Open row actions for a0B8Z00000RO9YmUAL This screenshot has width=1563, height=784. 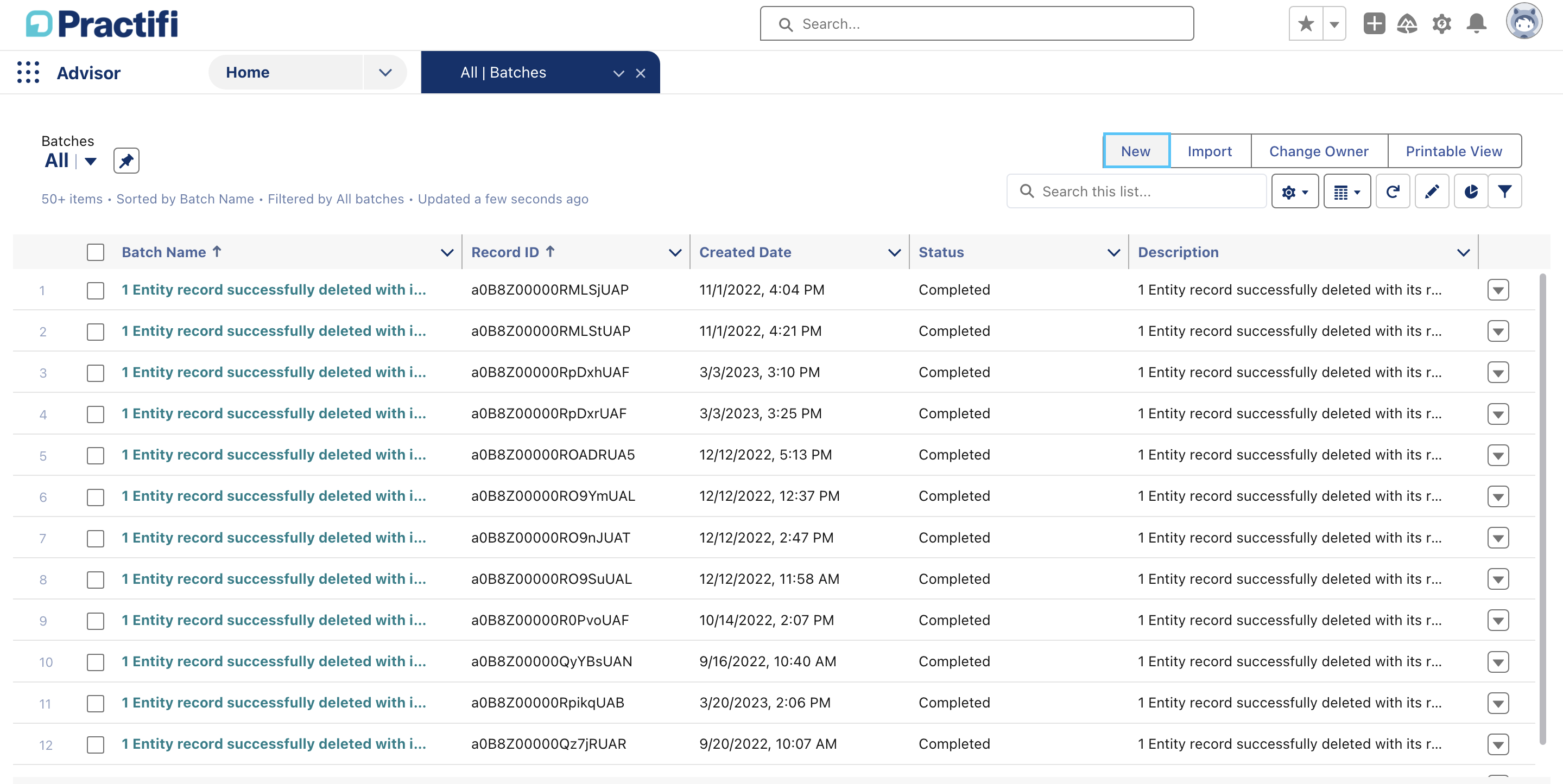coord(1497,496)
